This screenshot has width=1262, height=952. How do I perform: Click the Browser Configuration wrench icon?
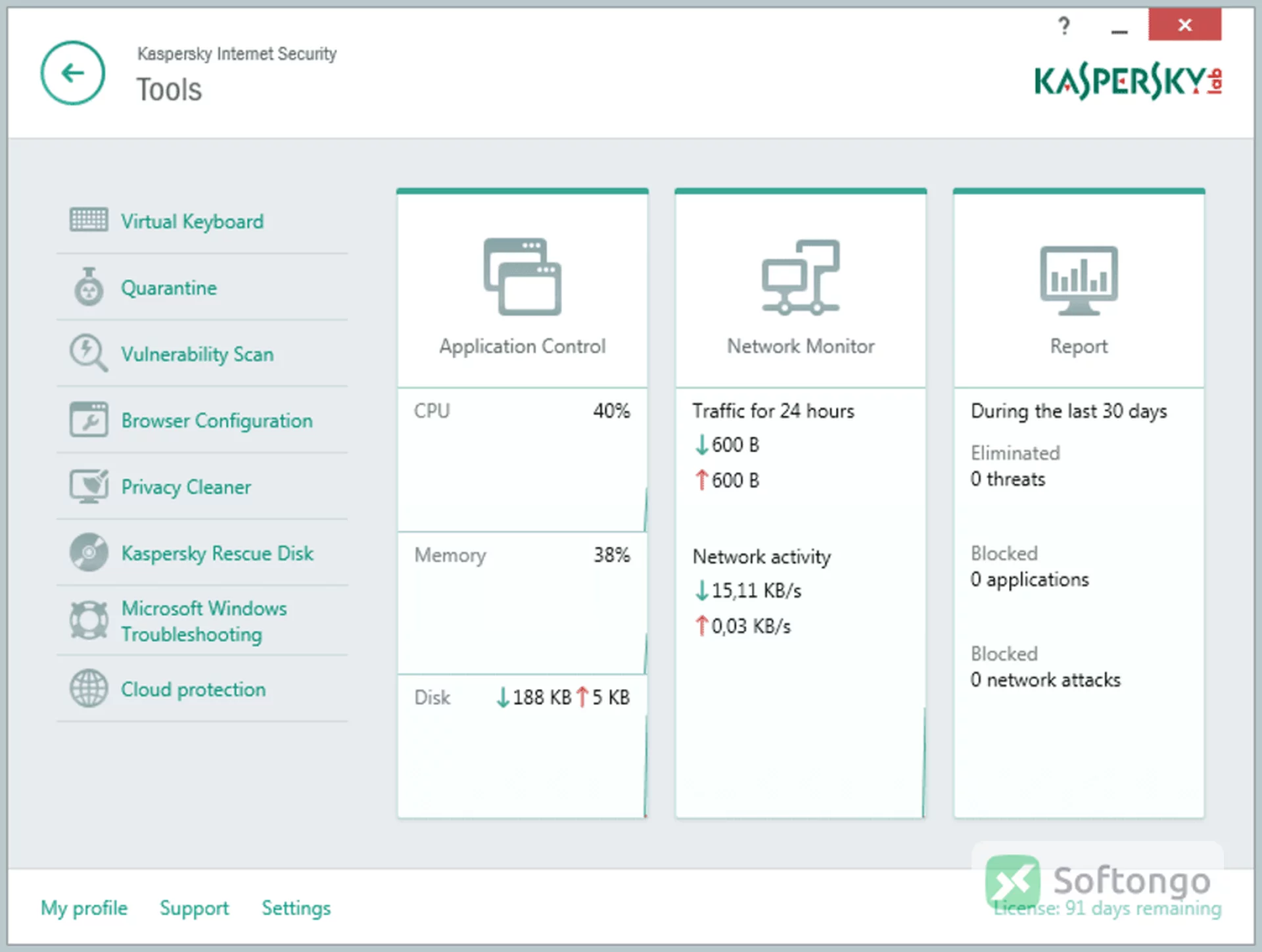(89, 419)
